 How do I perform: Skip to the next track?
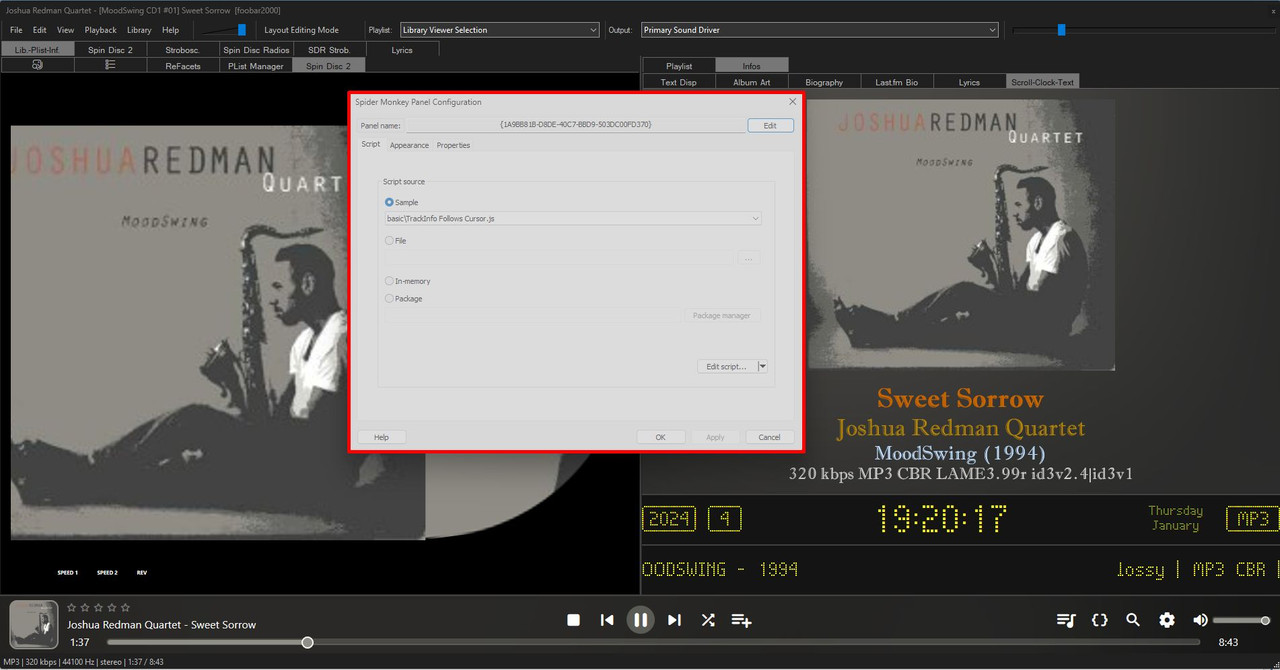674,620
